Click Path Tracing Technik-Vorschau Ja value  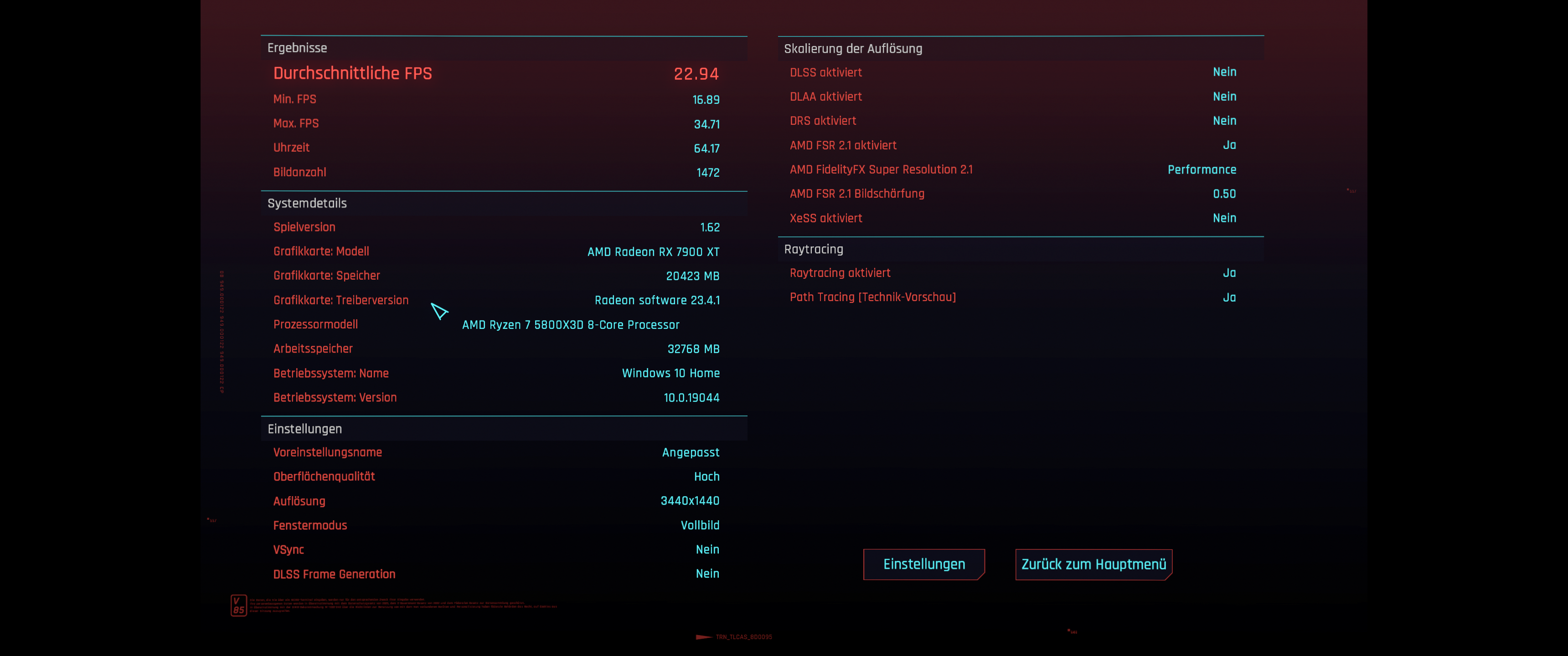click(1229, 297)
